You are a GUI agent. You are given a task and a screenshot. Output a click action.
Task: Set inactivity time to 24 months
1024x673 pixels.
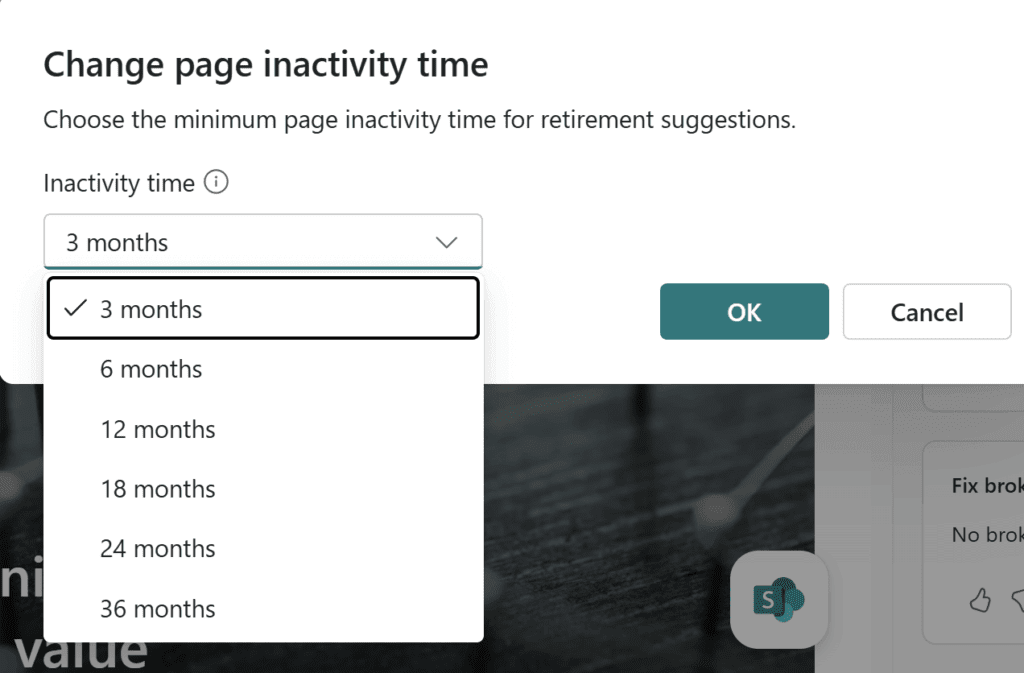coord(158,549)
